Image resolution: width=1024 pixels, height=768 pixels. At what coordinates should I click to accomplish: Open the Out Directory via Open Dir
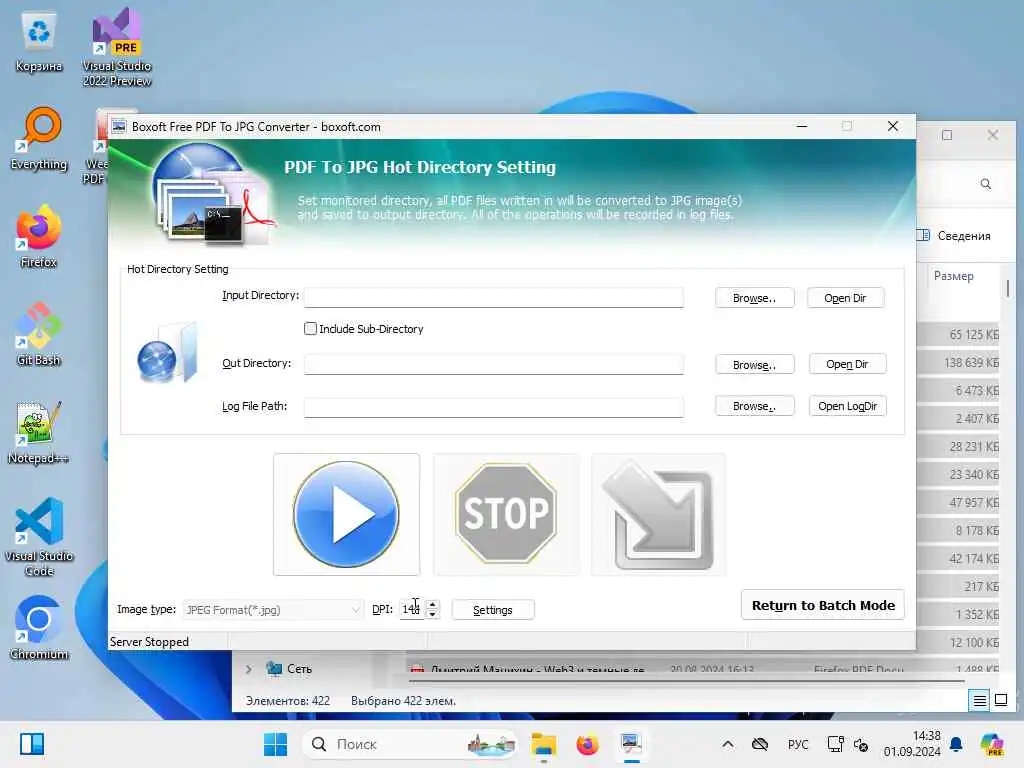pyautogui.click(x=847, y=364)
